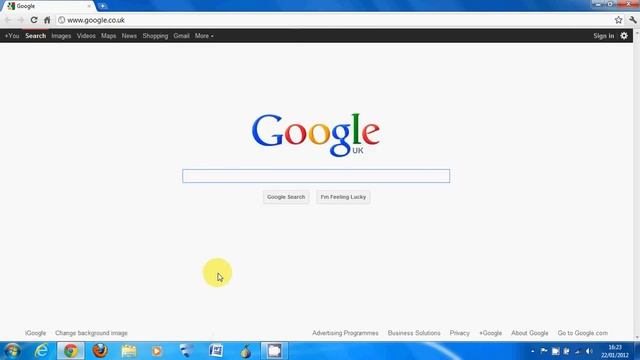Show hidden system tray icons arrow
Screen dimensions: 640x360
532,351
